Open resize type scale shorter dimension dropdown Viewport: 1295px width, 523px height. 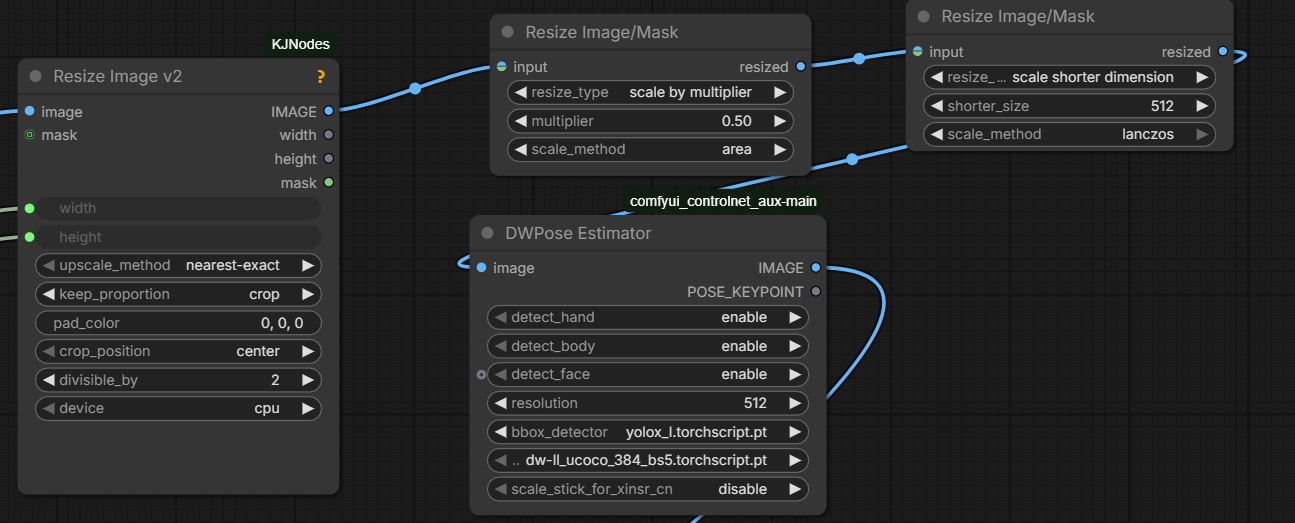pyautogui.click(x=1070, y=77)
